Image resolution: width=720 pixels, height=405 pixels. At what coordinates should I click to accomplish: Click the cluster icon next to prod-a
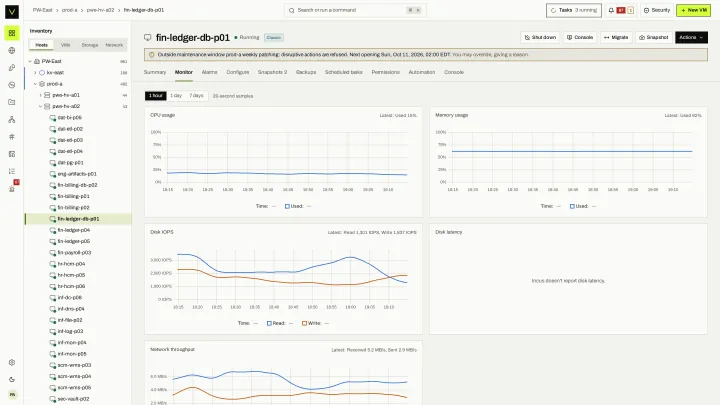coord(42,84)
